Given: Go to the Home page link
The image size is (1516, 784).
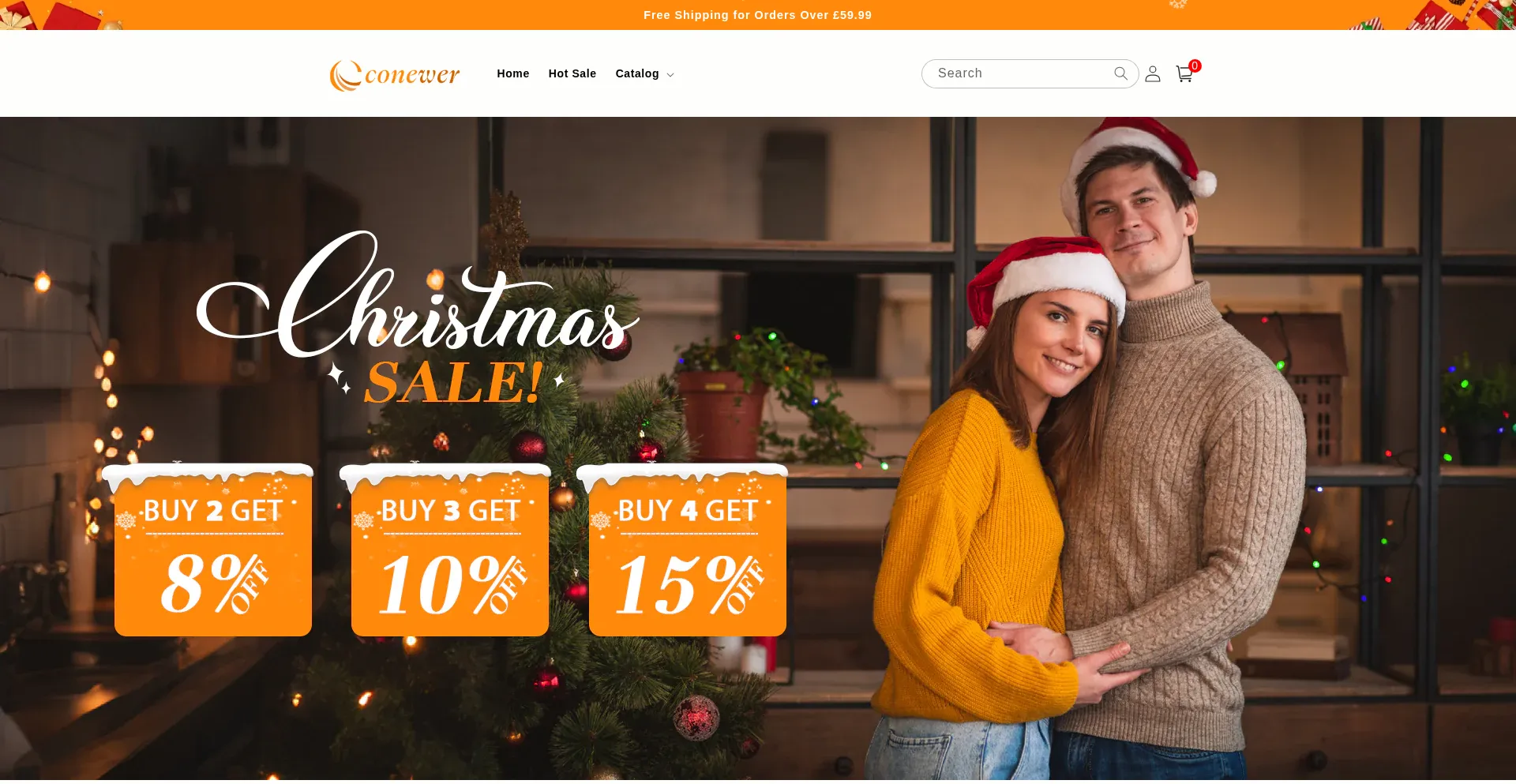Looking at the screenshot, I should [513, 73].
